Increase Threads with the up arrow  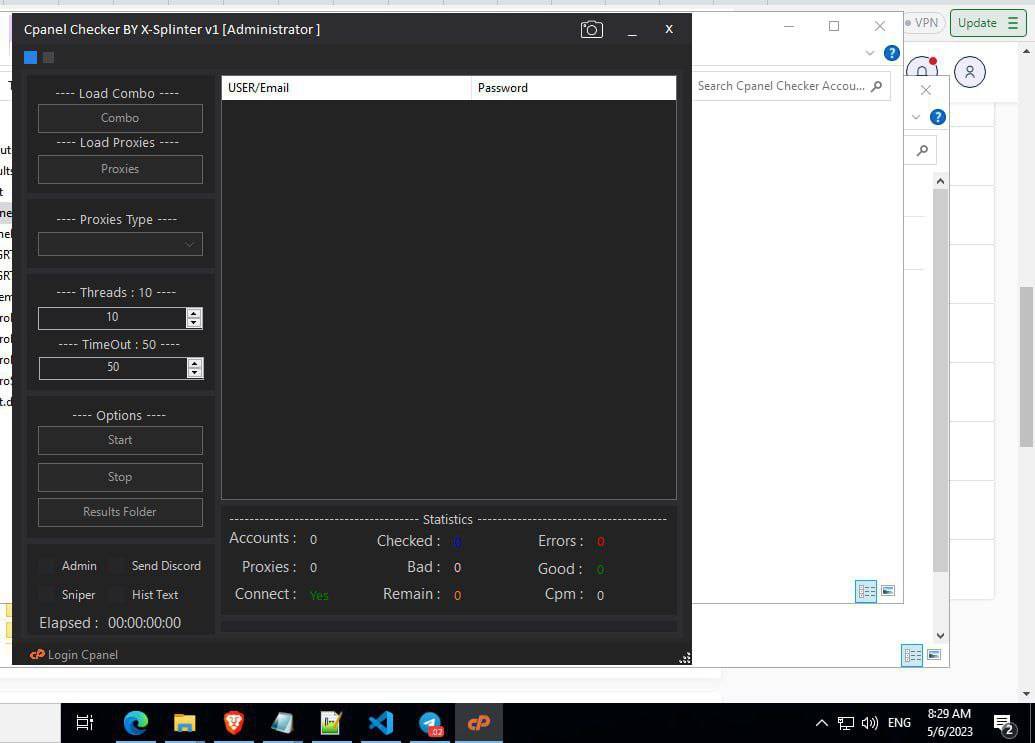193,313
